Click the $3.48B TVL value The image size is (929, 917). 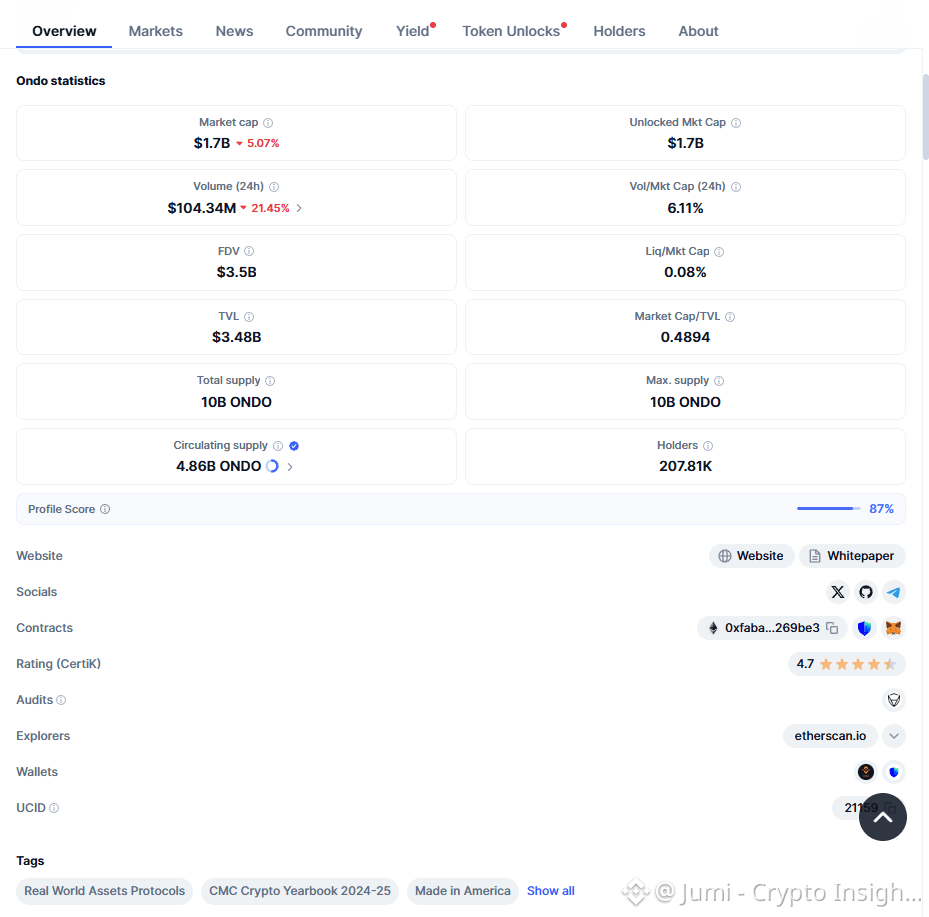tap(236, 337)
